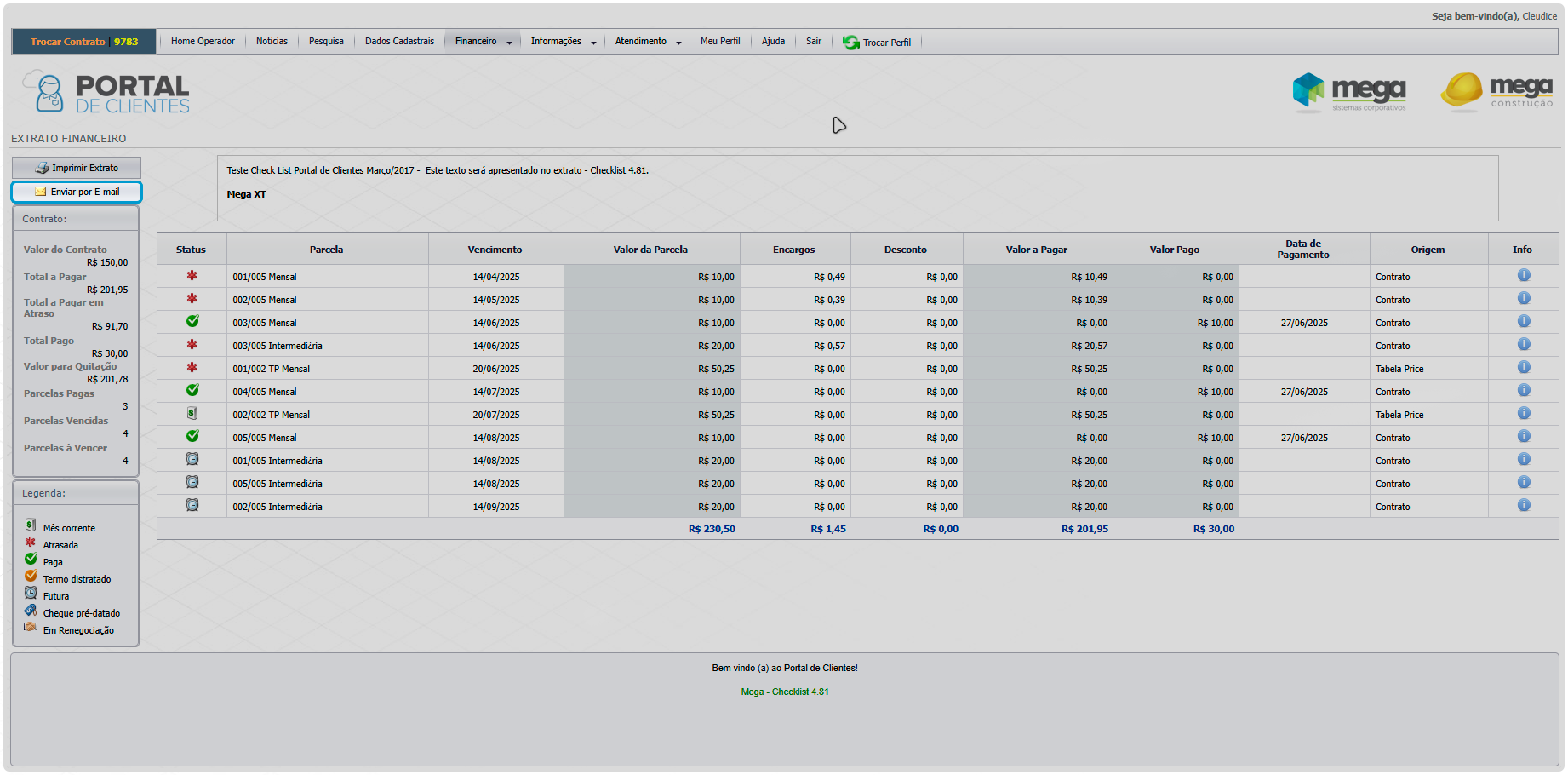Click info icon for 002/002 TP Mensal

tap(1523, 414)
